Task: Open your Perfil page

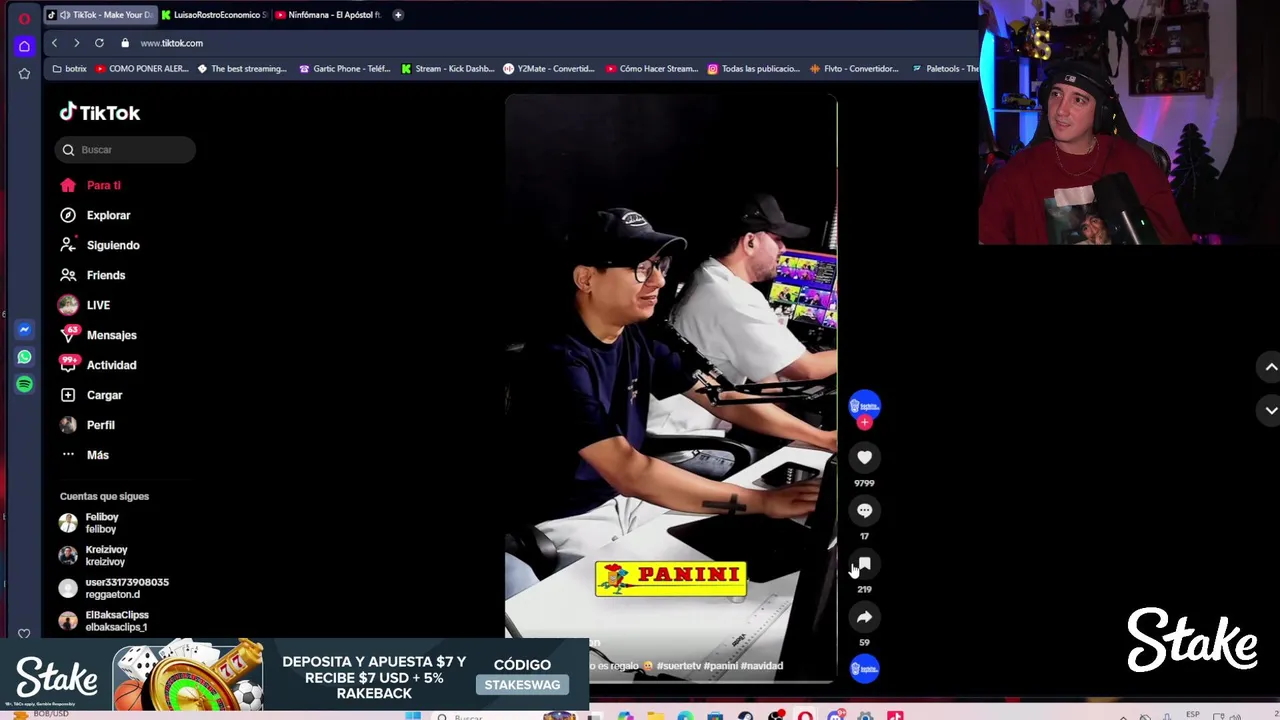Action: (x=86, y=425)
